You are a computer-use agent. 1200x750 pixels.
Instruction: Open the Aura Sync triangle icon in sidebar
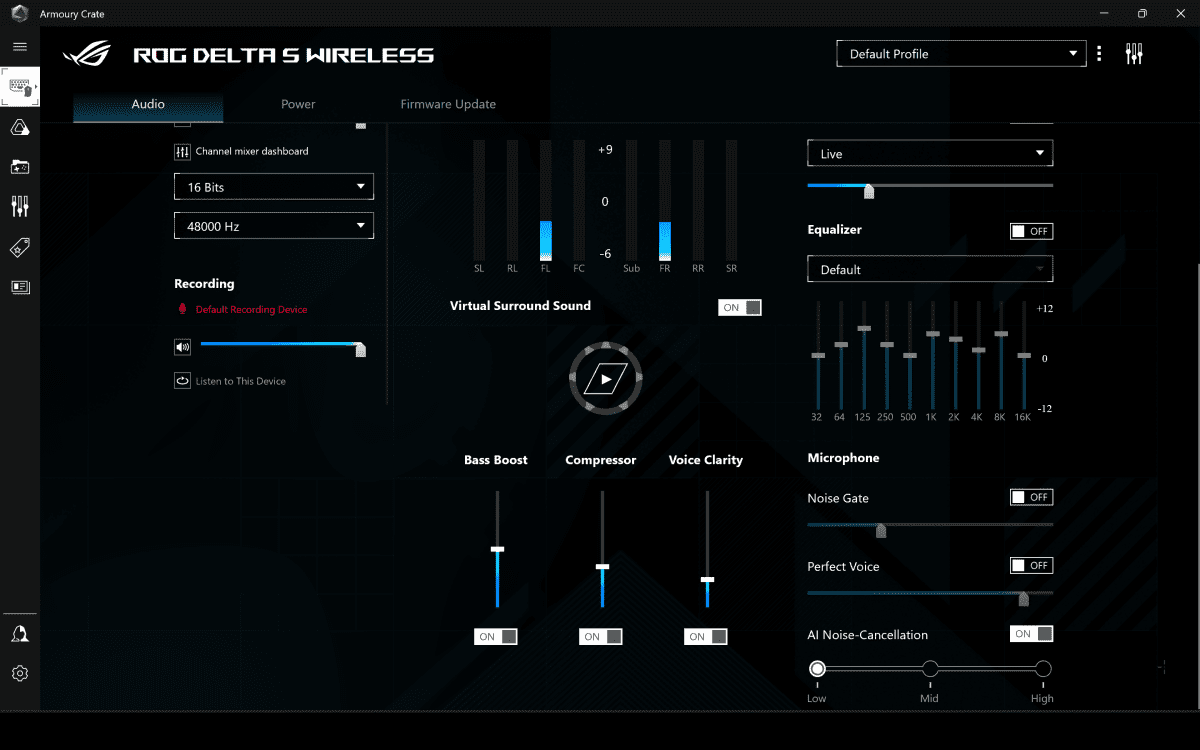tap(20, 127)
